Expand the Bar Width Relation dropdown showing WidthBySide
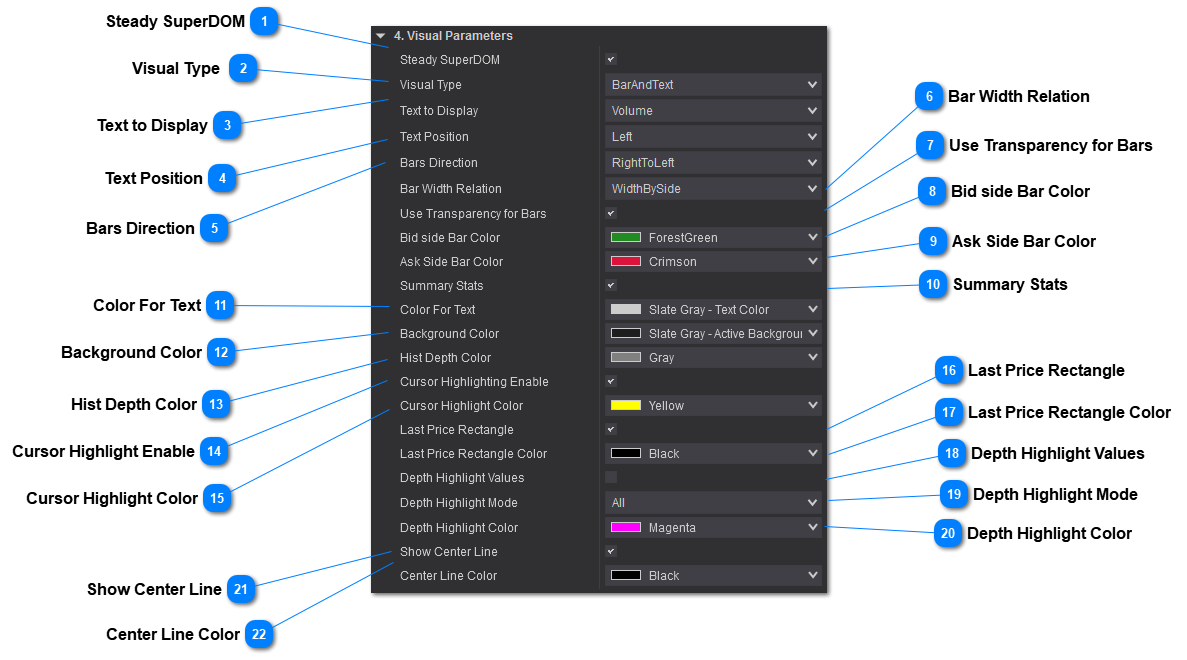The image size is (1187, 660). point(713,188)
